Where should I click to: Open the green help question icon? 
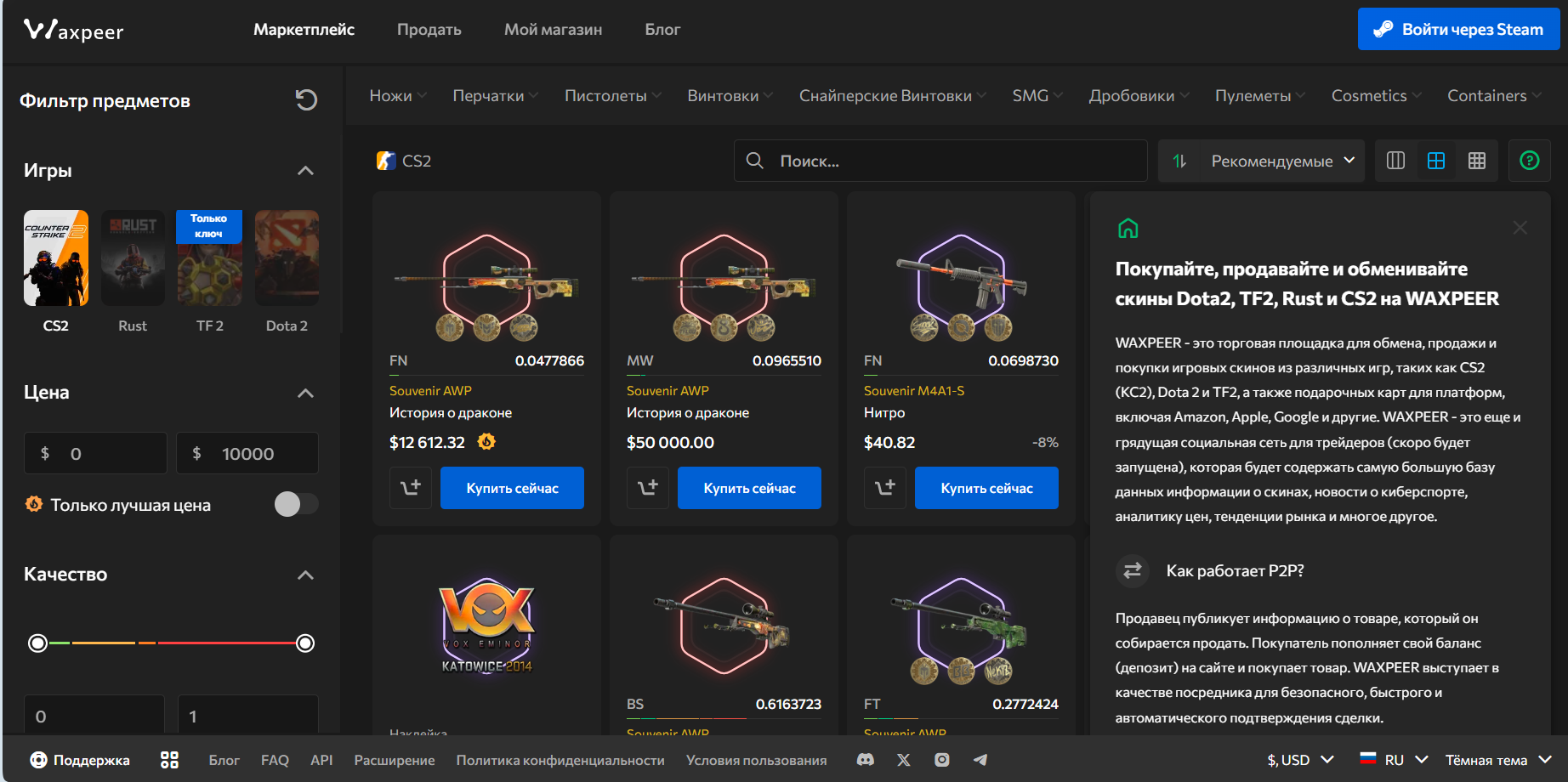pyautogui.click(x=1530, y=161)
